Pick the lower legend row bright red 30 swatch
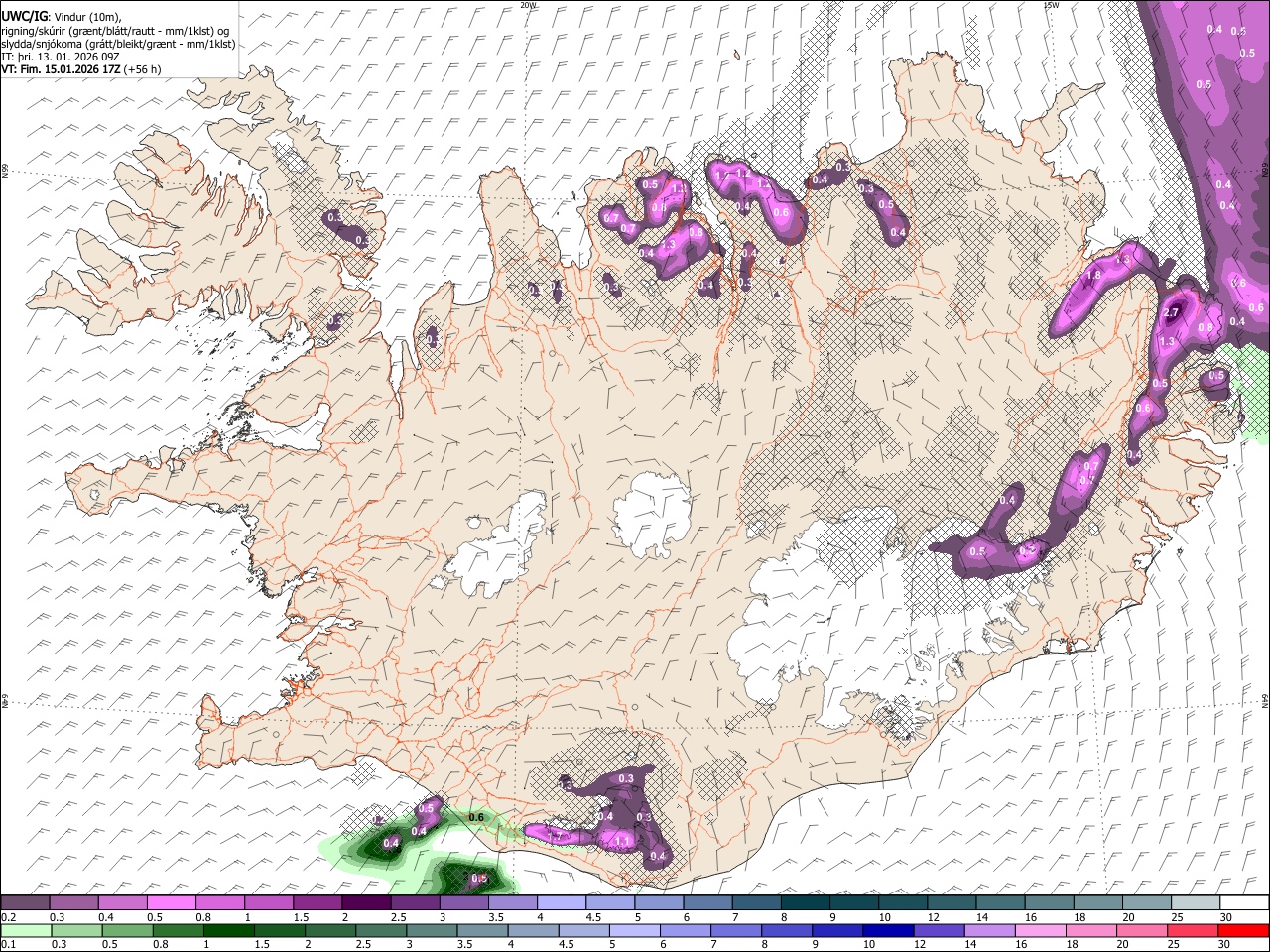The height and width of the screenshot is (952, 1270). tap(1245, 930)
